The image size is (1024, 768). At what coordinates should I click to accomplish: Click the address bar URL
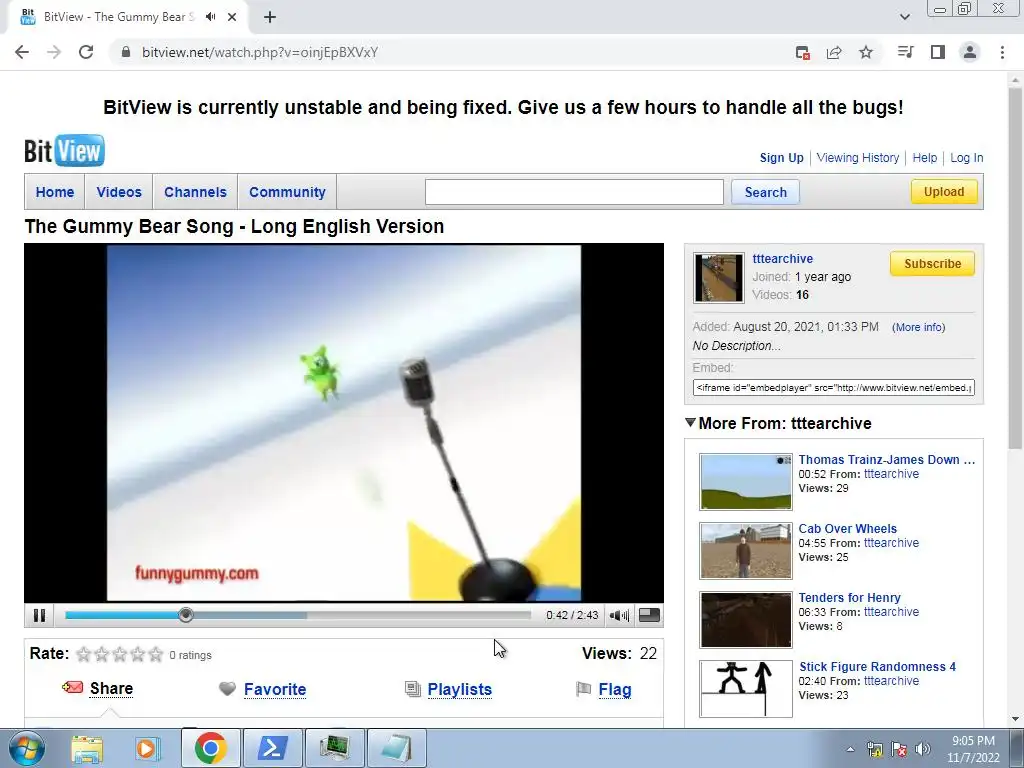click(260, 52)
